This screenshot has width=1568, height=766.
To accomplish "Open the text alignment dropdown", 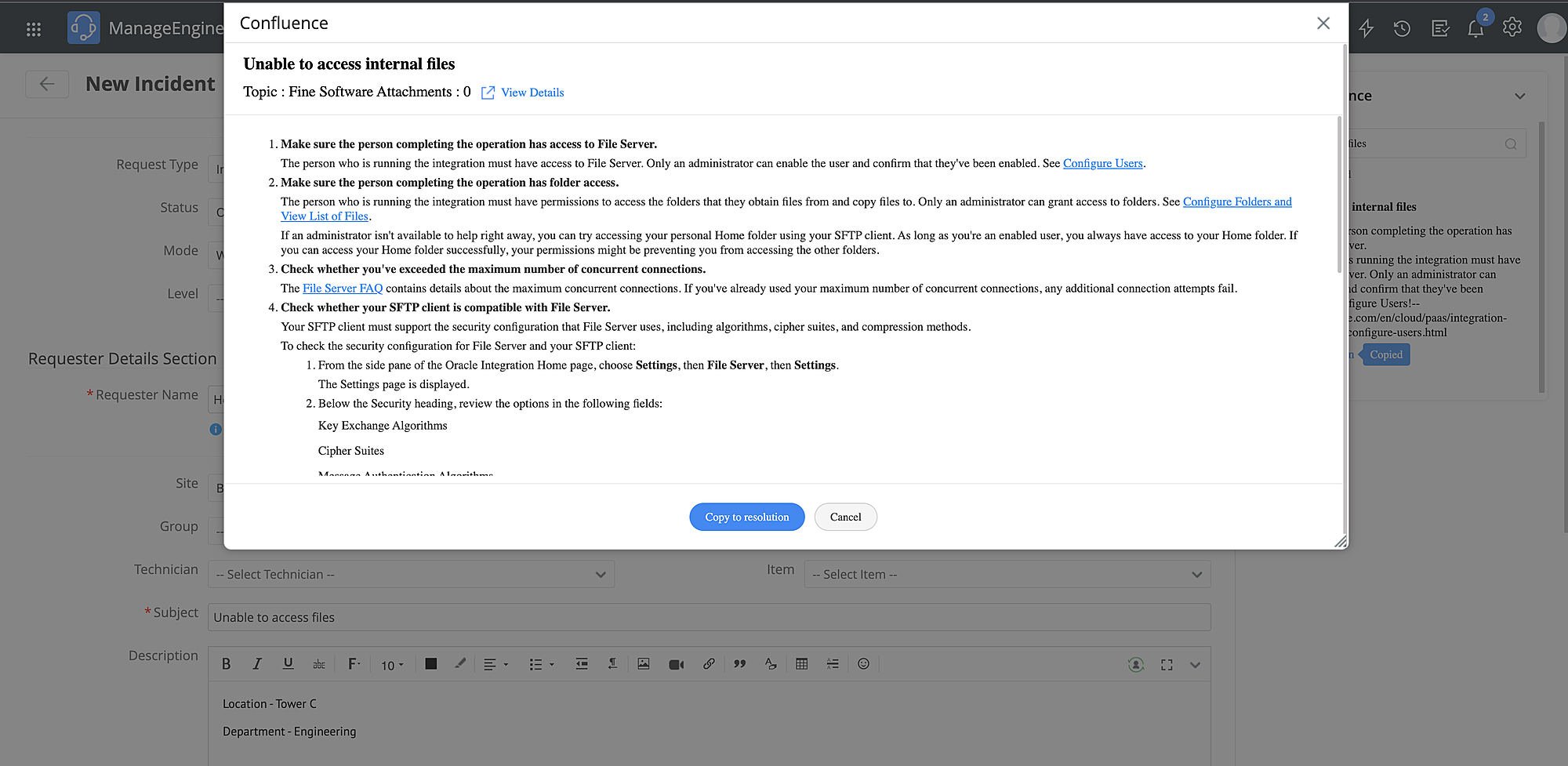I will point(495,664).
